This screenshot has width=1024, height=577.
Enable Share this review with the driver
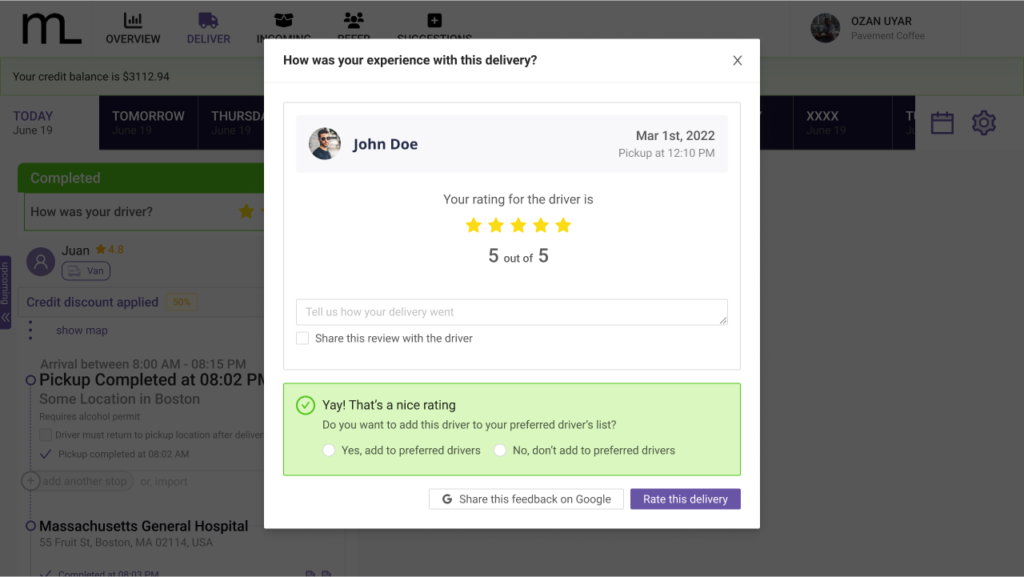click(302, 338)
